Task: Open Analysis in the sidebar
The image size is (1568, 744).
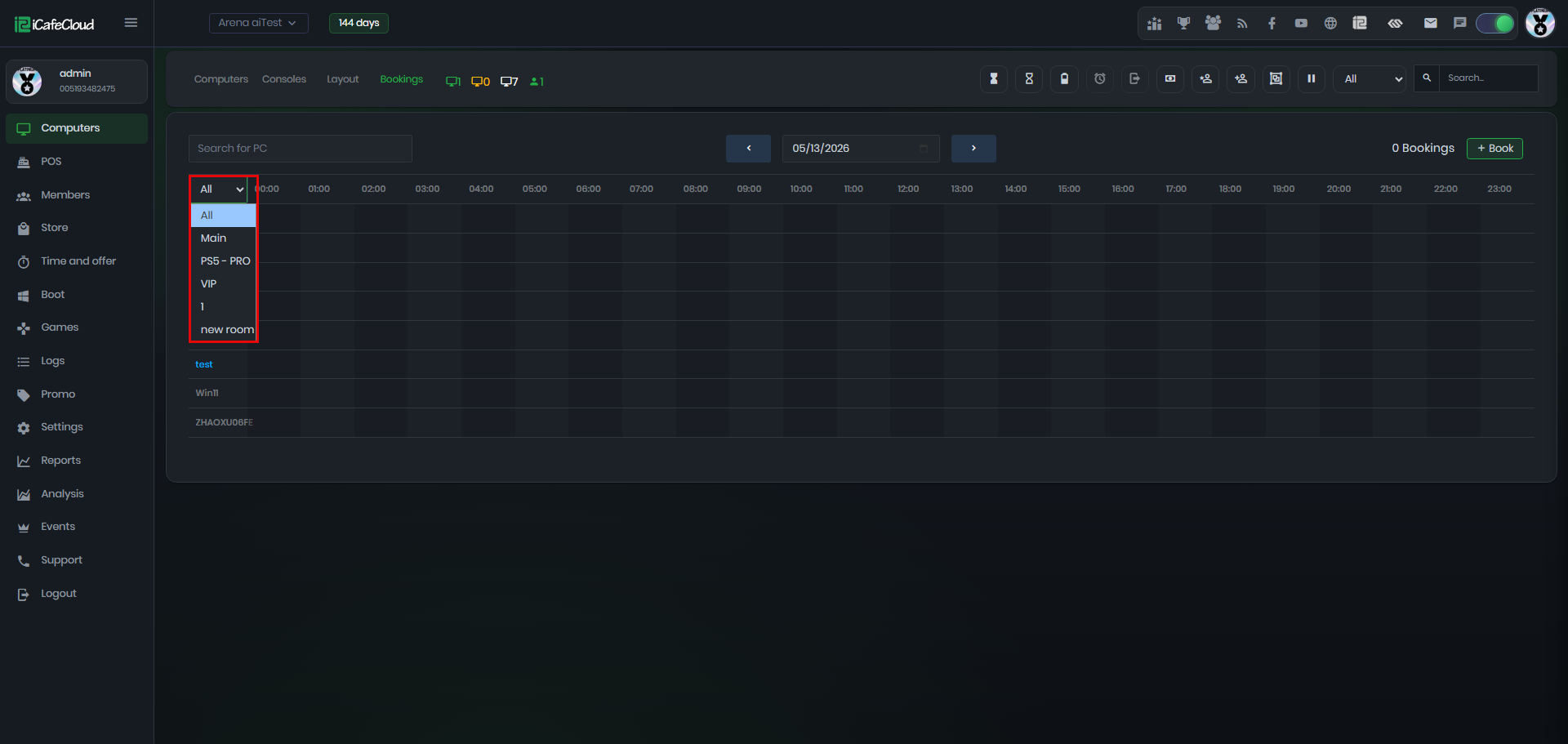Action: click(77, 494)
